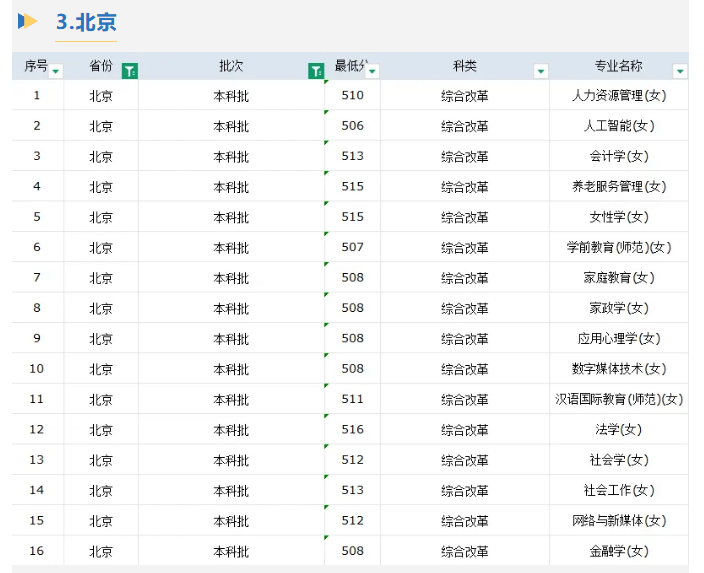Screen dimensions: 704x573
Task: Select the cell 社会学(女)
Action: pos(619,460)
